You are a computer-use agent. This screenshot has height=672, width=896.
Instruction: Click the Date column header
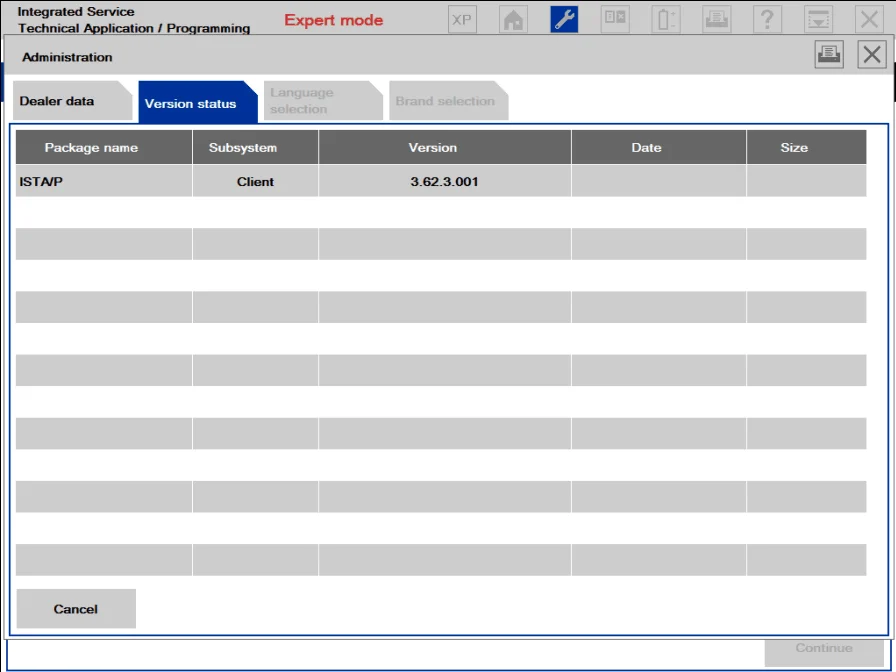click(x=645, y=146)
